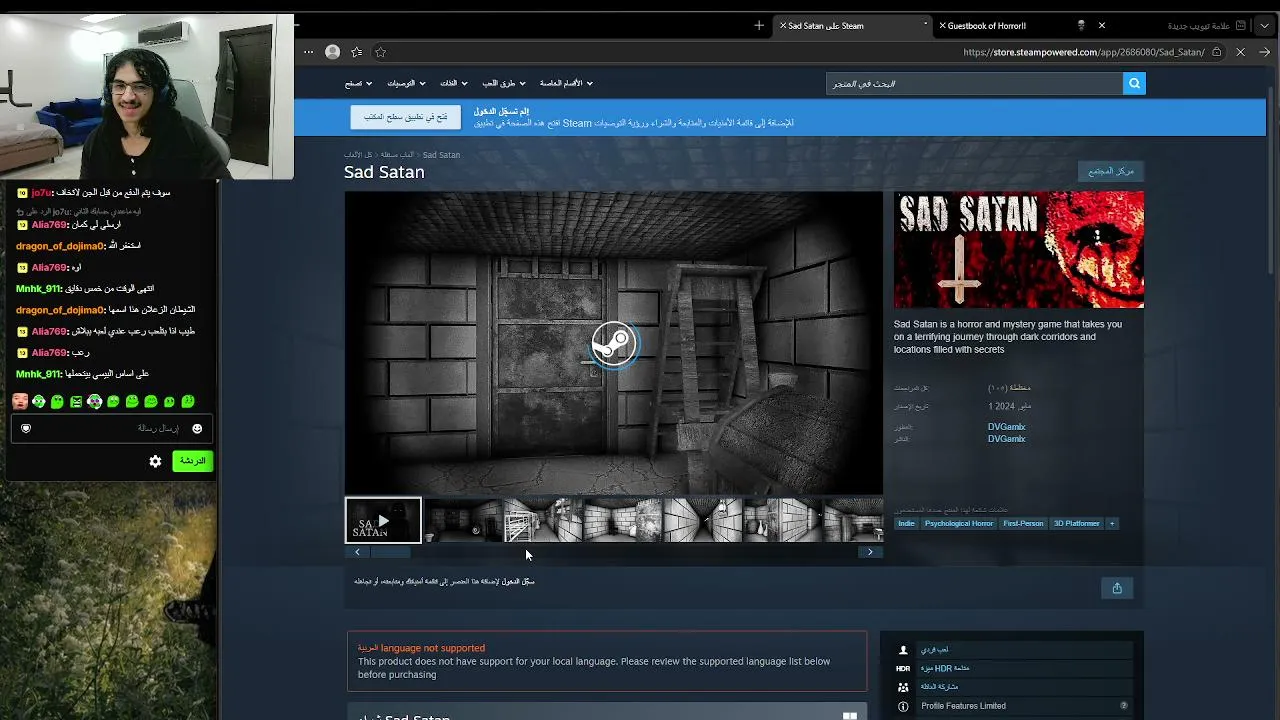Select the 'language not supported' notice heading

click(421, 648)
